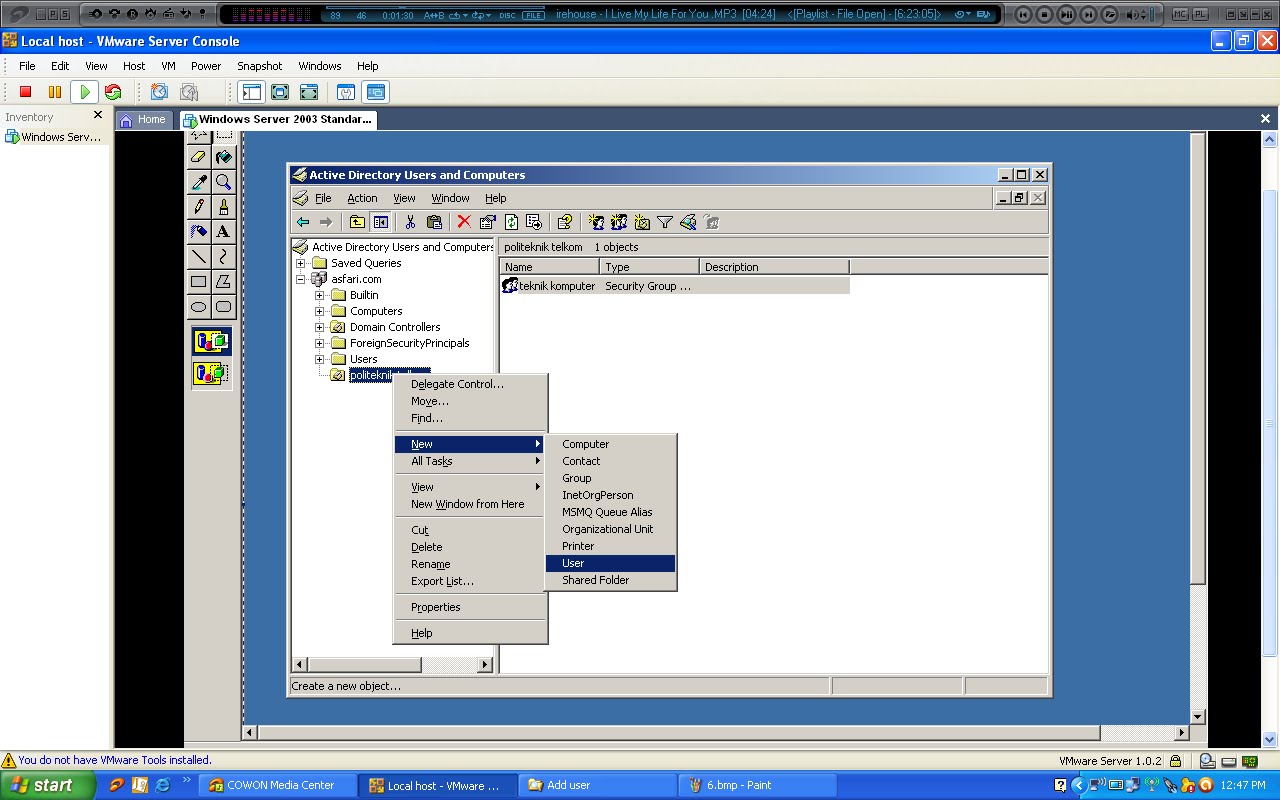1280x800 pixels.
Task: Select the Brush tool in Paint
Action: coord(223,207)
